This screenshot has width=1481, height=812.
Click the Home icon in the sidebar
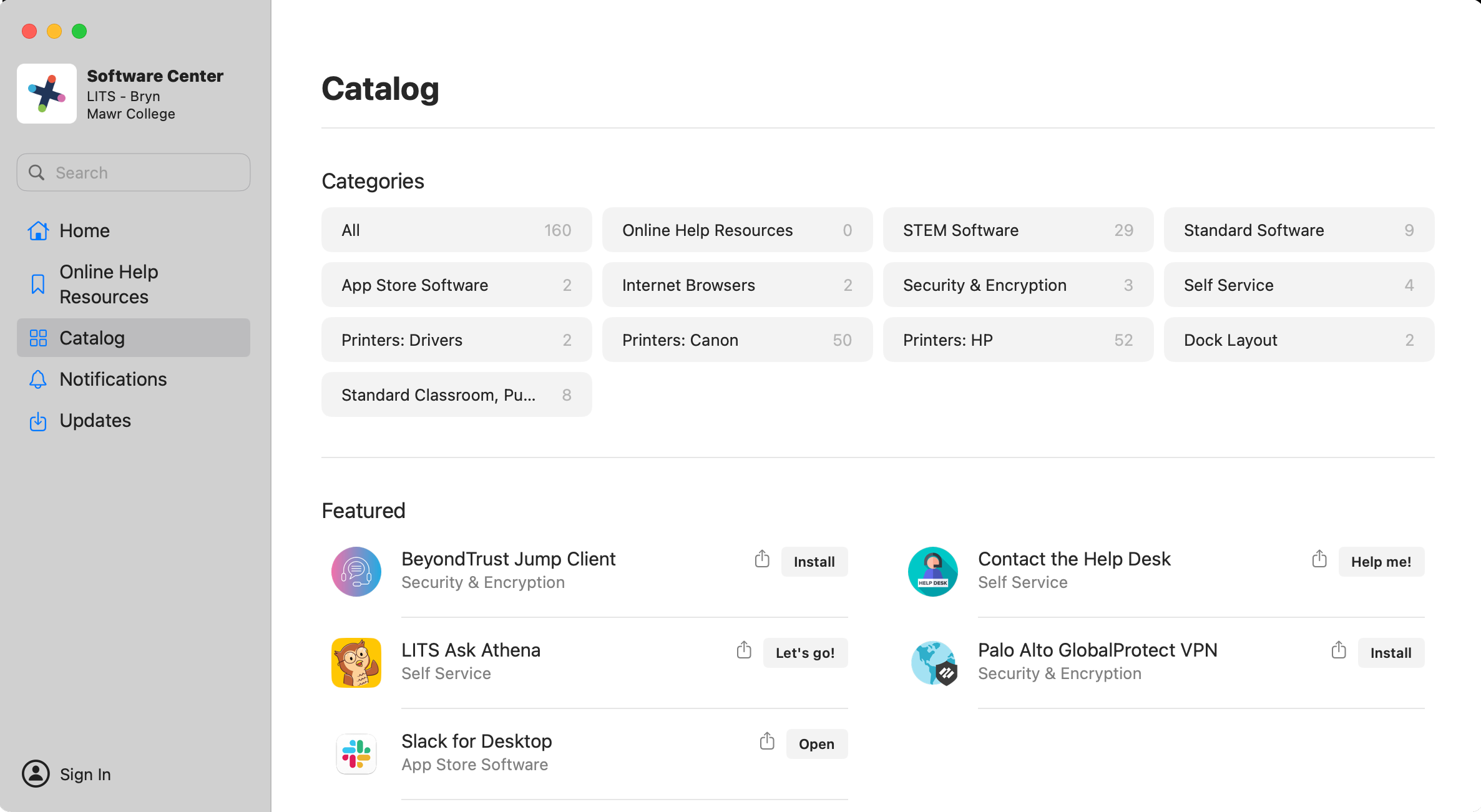(38, 230)
